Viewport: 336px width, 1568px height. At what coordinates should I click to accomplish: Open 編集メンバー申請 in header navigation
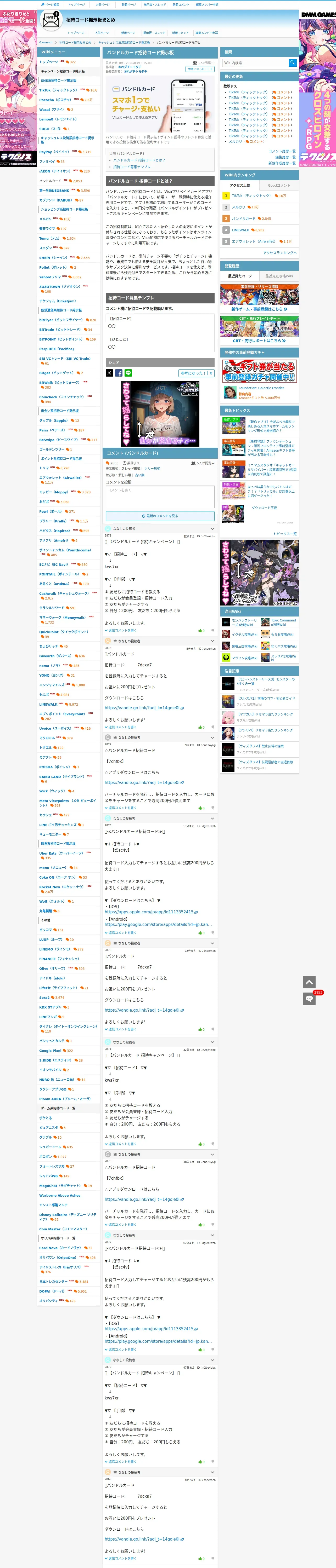206,33
